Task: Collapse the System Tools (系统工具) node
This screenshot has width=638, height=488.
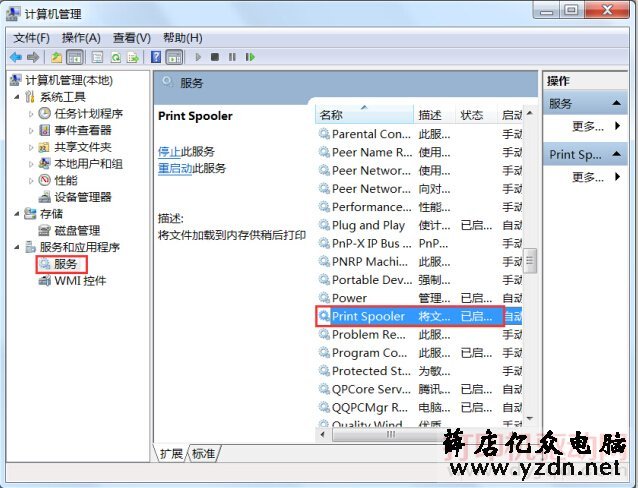Action: point(17,97)
